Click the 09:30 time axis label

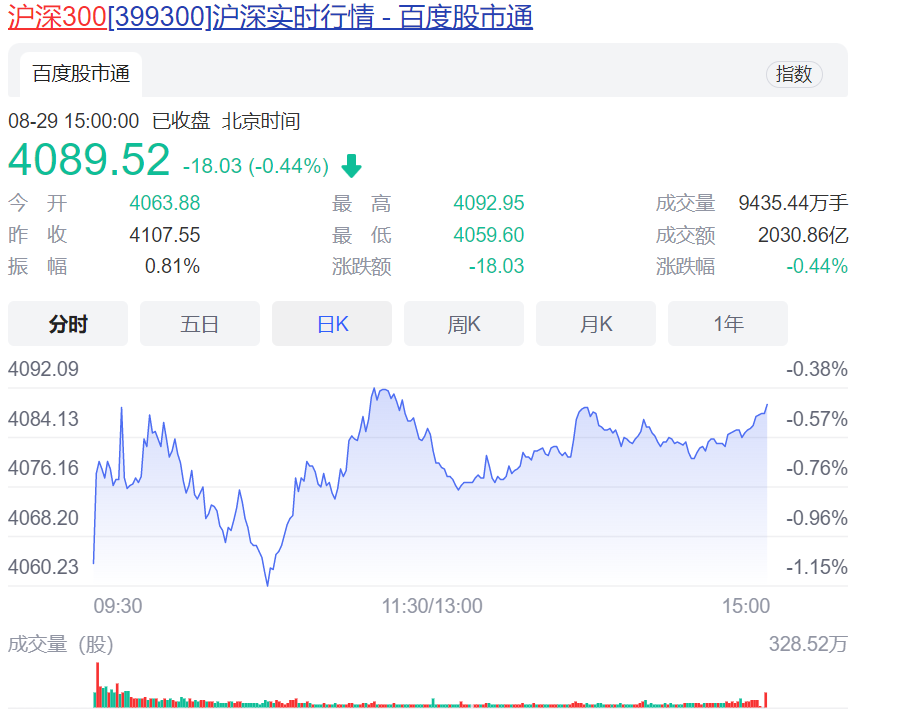(118, 606)
